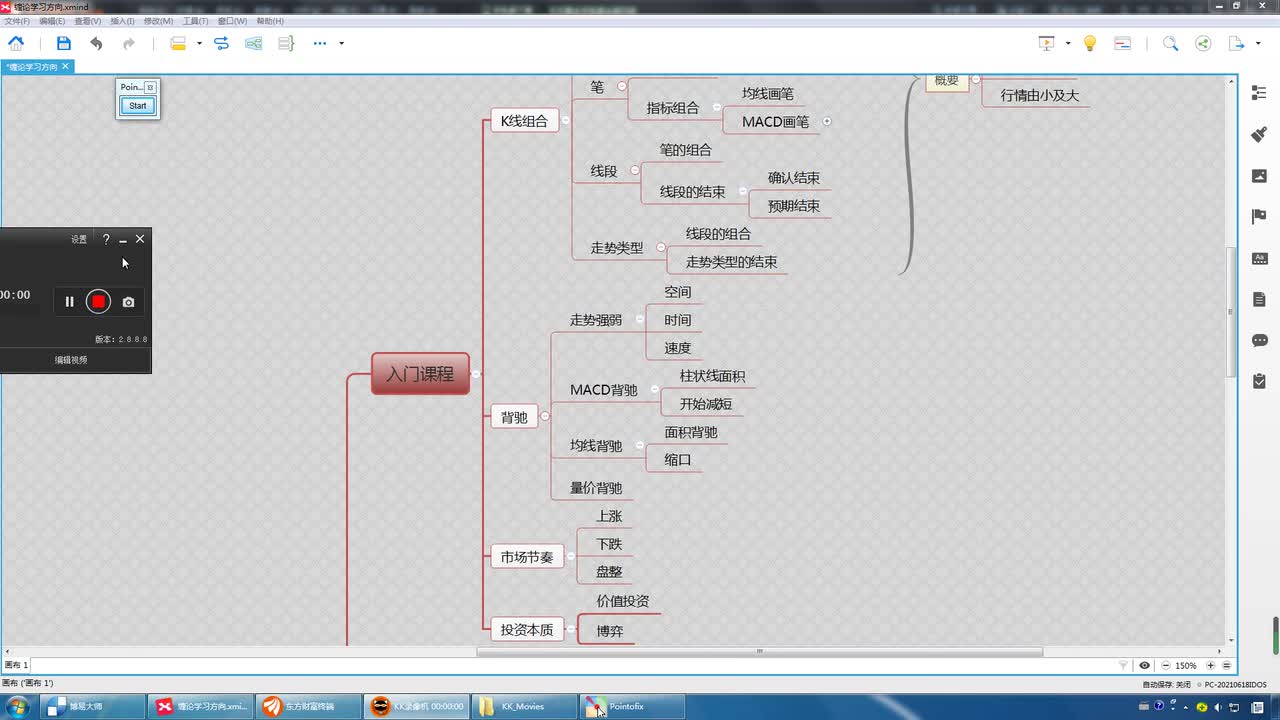Collapse the 走势类型 branch
1280x720 pixels.
[x=661, y=247]
